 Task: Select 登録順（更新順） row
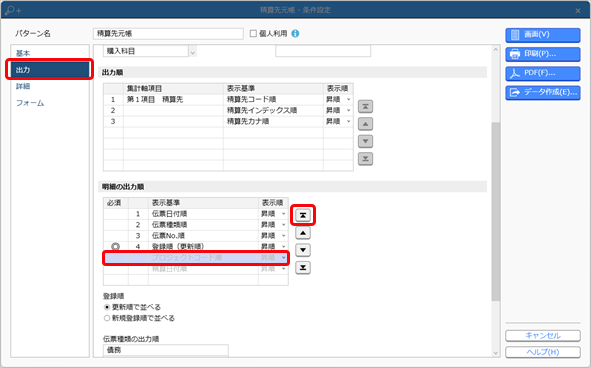[x=196, y=247]
